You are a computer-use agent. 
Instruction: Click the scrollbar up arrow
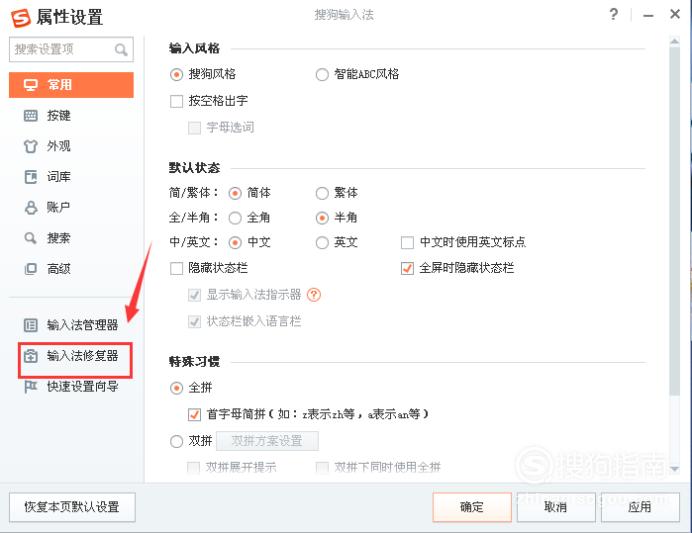[674, 41]
